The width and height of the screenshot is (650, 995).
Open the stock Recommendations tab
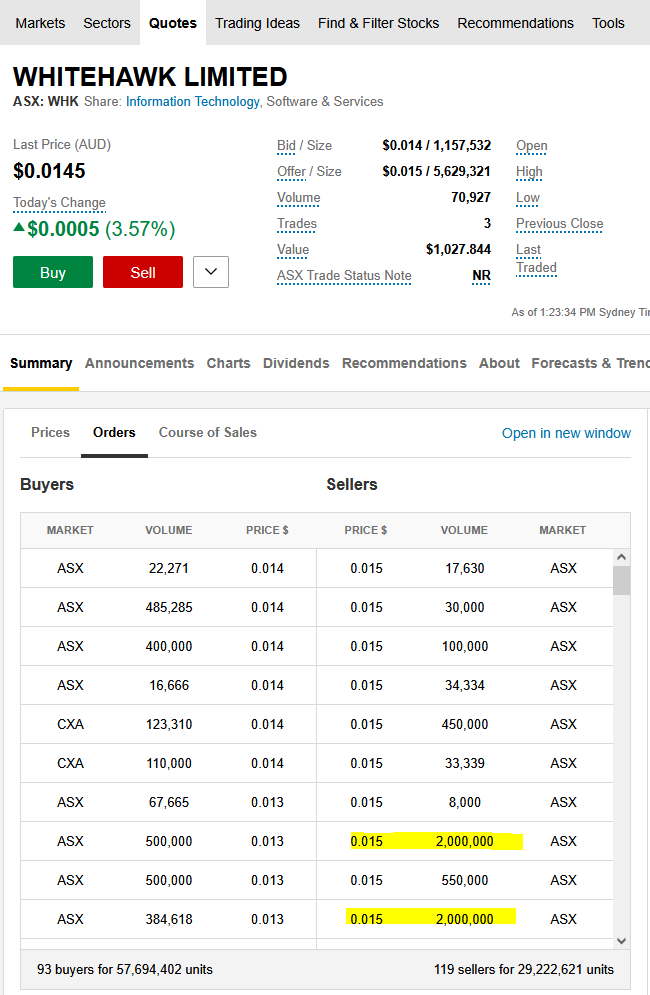404,364
